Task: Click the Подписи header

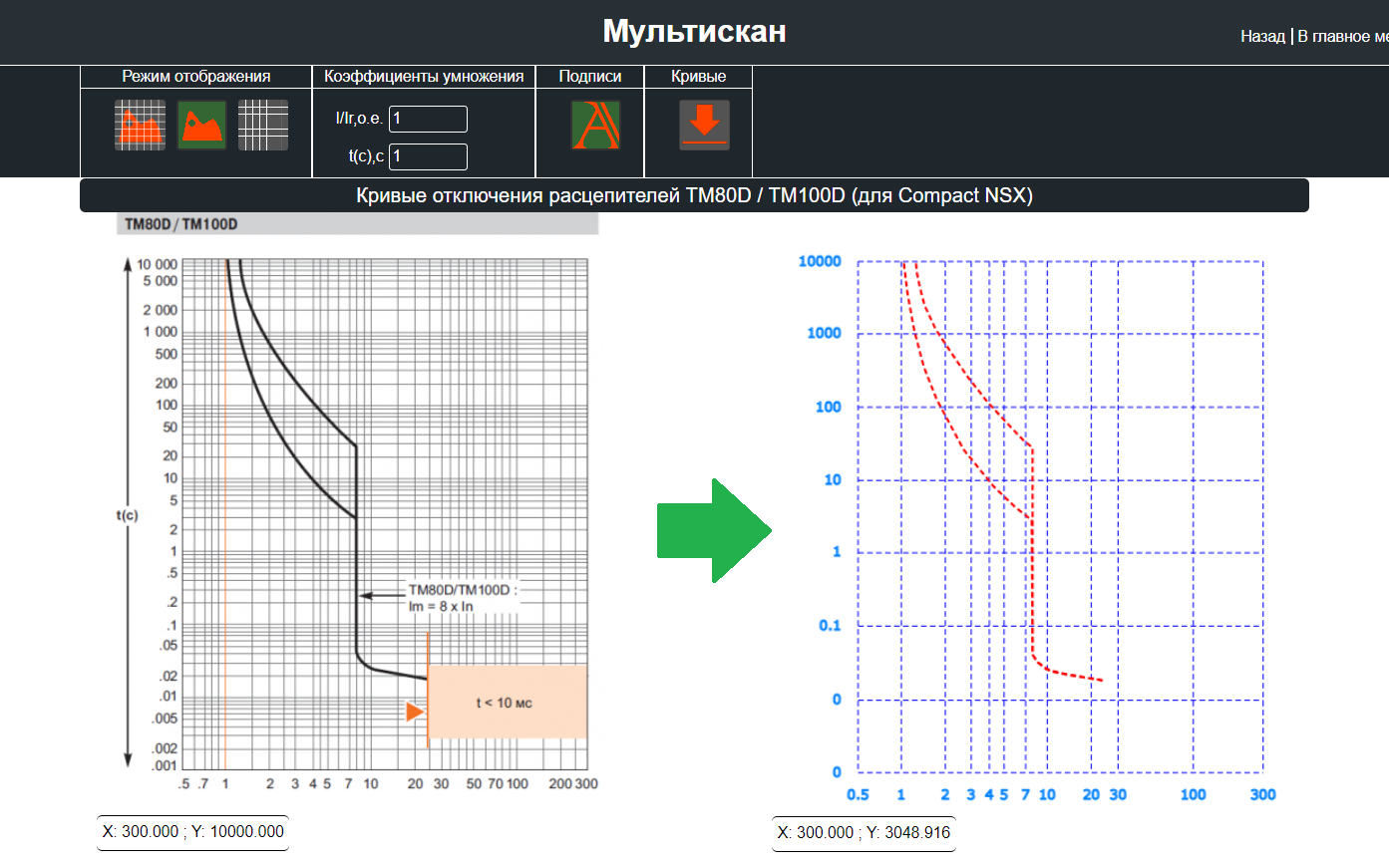Action: (x=590, y=77)
